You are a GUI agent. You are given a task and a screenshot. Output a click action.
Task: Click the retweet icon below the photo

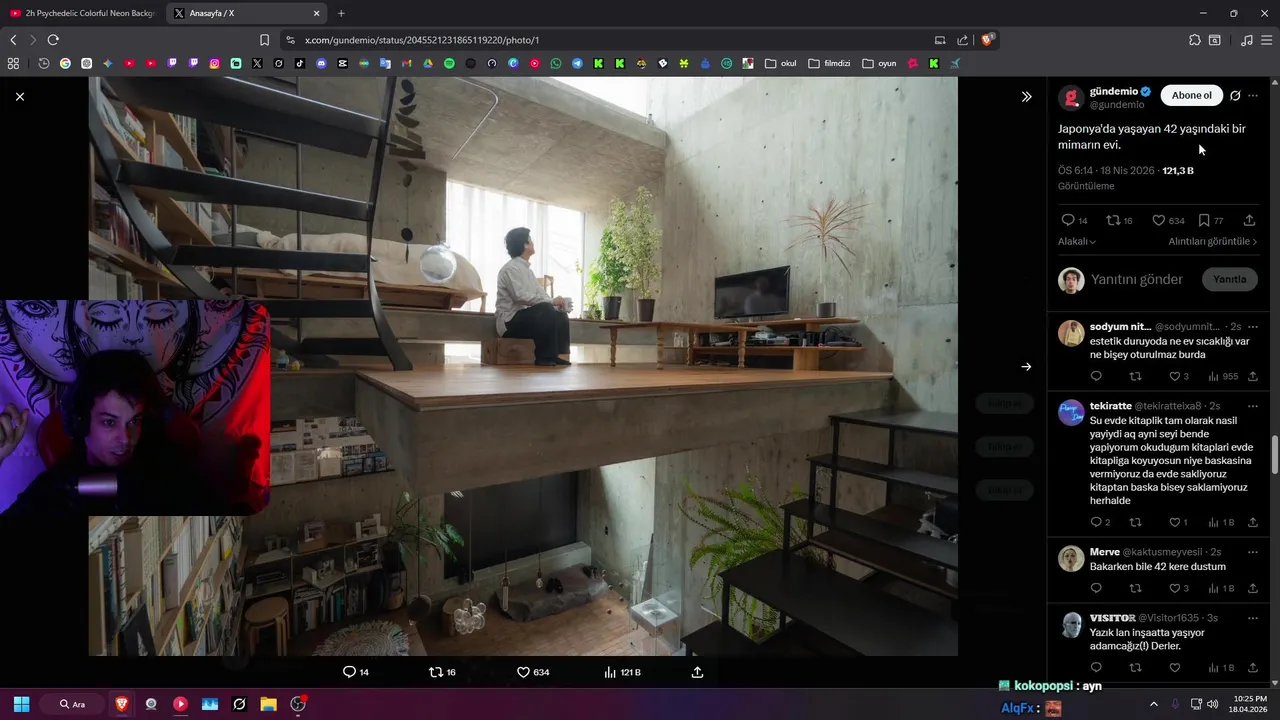tap(435, 672)
